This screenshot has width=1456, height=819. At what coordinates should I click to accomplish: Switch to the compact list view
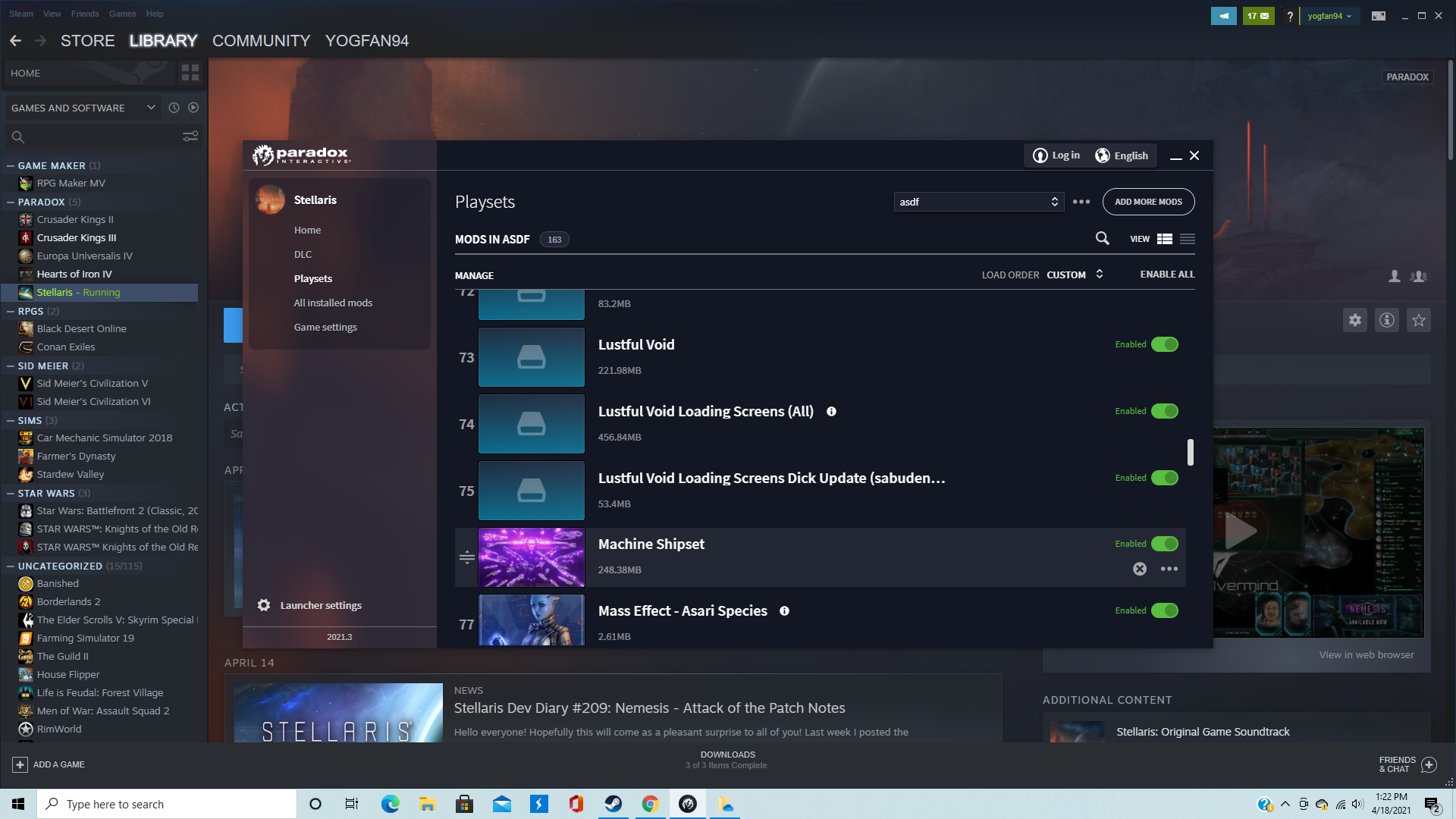1188,239
